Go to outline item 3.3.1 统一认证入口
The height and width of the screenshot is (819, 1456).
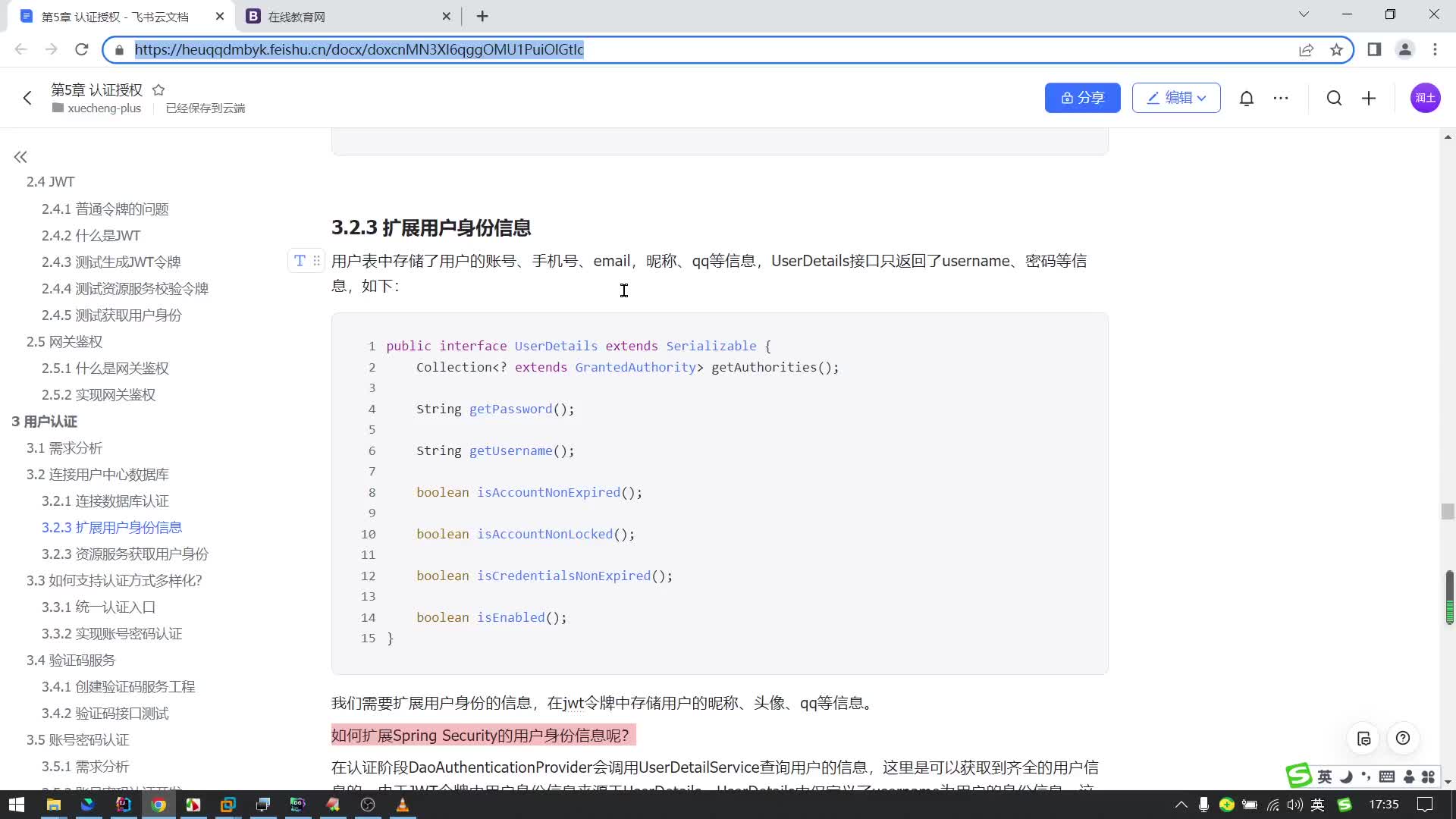(99, 607)
